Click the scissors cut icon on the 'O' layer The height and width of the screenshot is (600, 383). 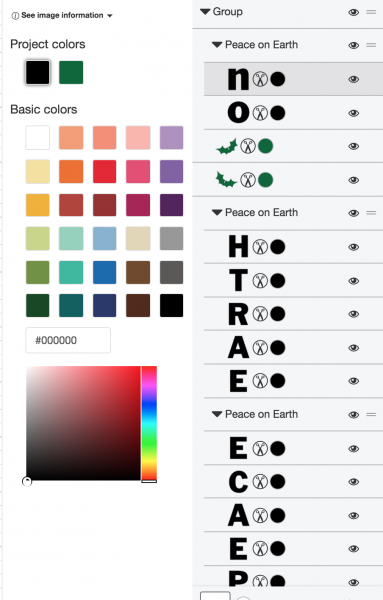[260, 113]
